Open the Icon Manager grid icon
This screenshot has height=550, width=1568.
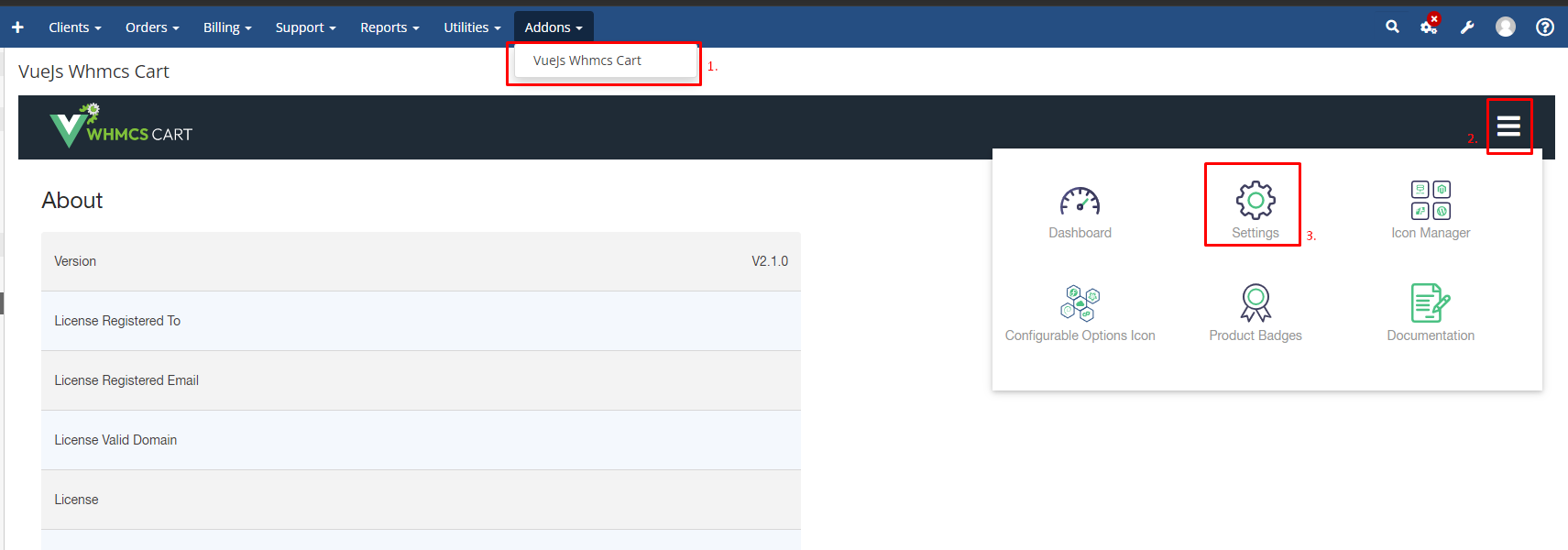tap(1431, 200)
